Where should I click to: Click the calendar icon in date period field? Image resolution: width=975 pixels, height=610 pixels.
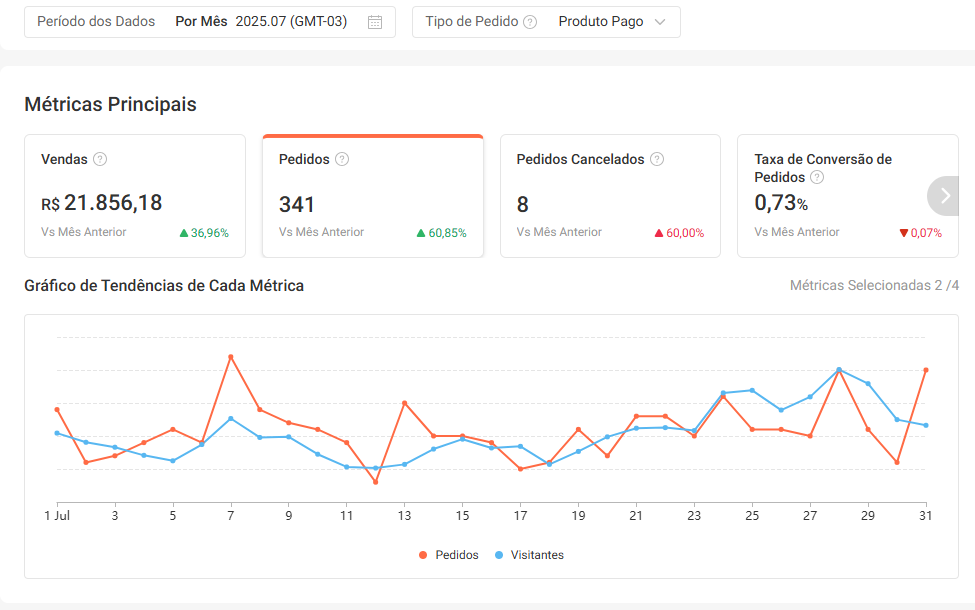pyautogui.click(x=375, y=22)
